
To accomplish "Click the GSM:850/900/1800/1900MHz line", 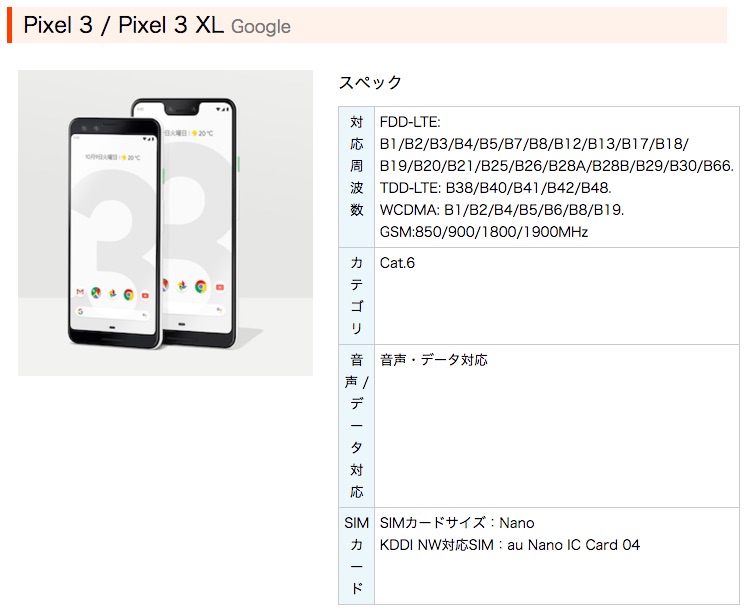I will tap(484, 232).
